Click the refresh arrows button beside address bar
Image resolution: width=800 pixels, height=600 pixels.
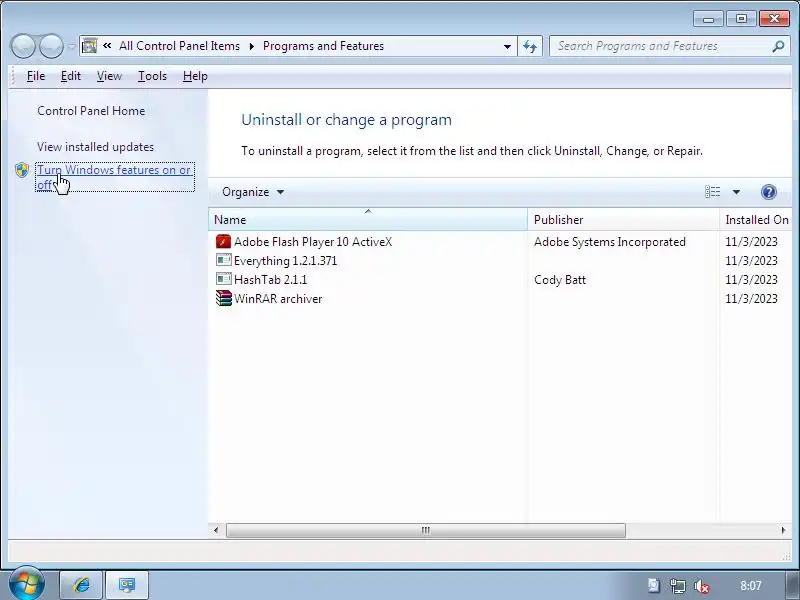tap(530, 46)
